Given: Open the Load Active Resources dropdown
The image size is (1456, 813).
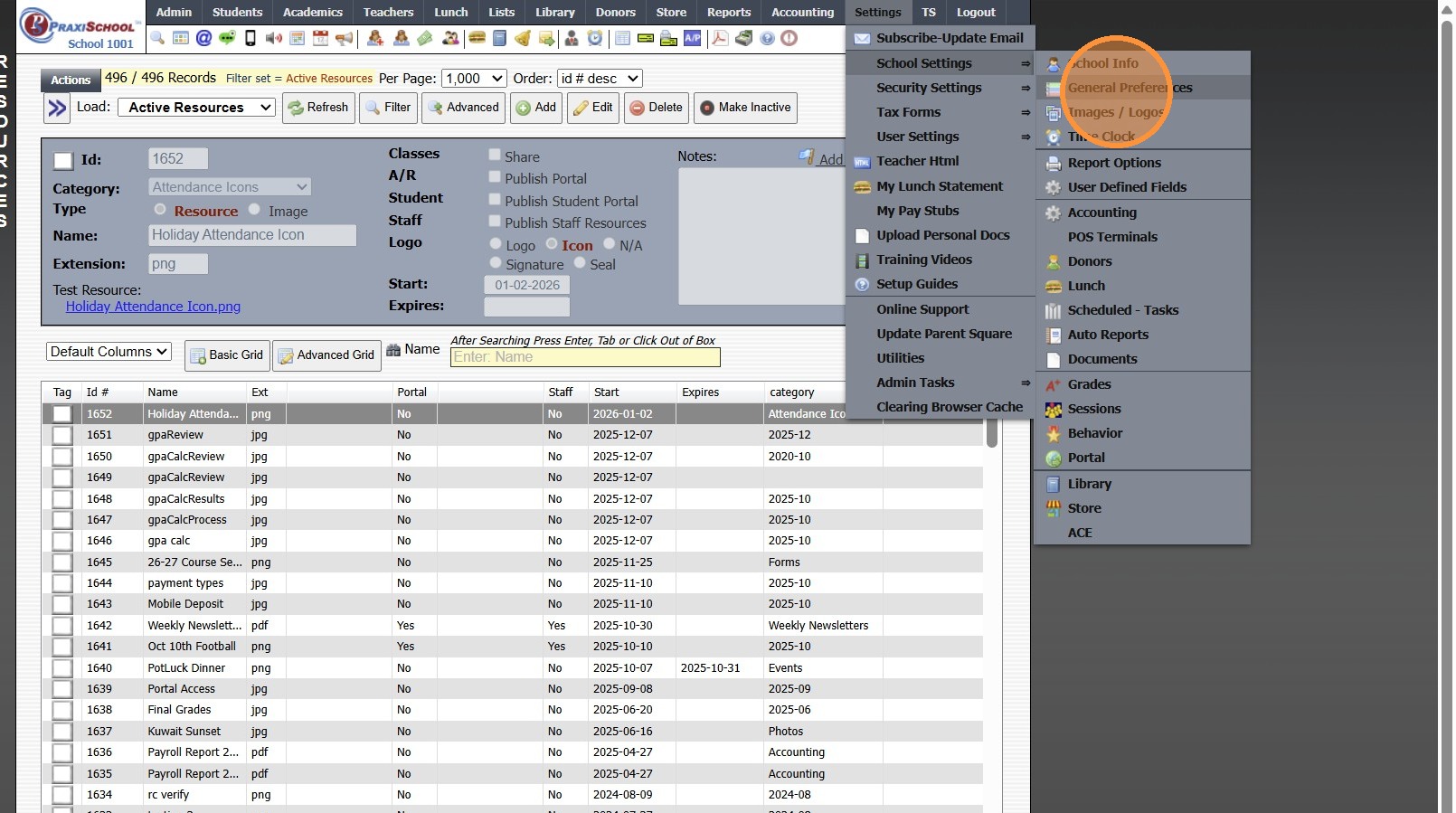Looking at the screenshot, I should [196, 108].
